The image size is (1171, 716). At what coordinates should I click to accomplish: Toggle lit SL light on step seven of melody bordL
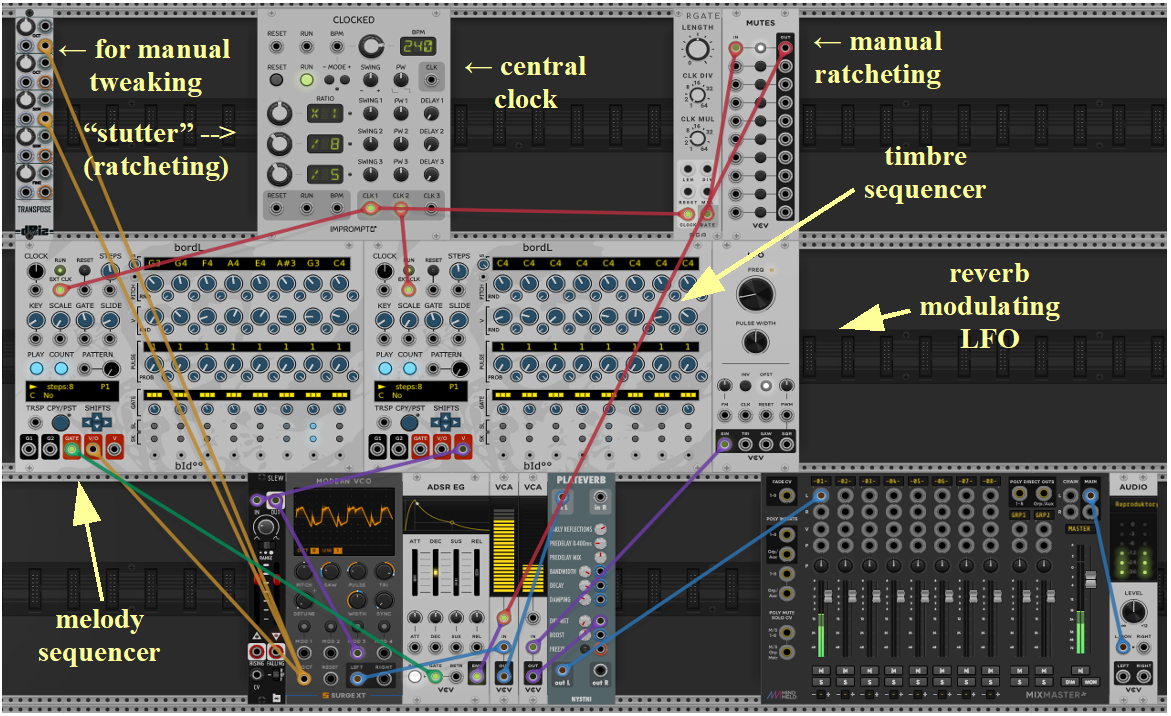pos(313,427)
